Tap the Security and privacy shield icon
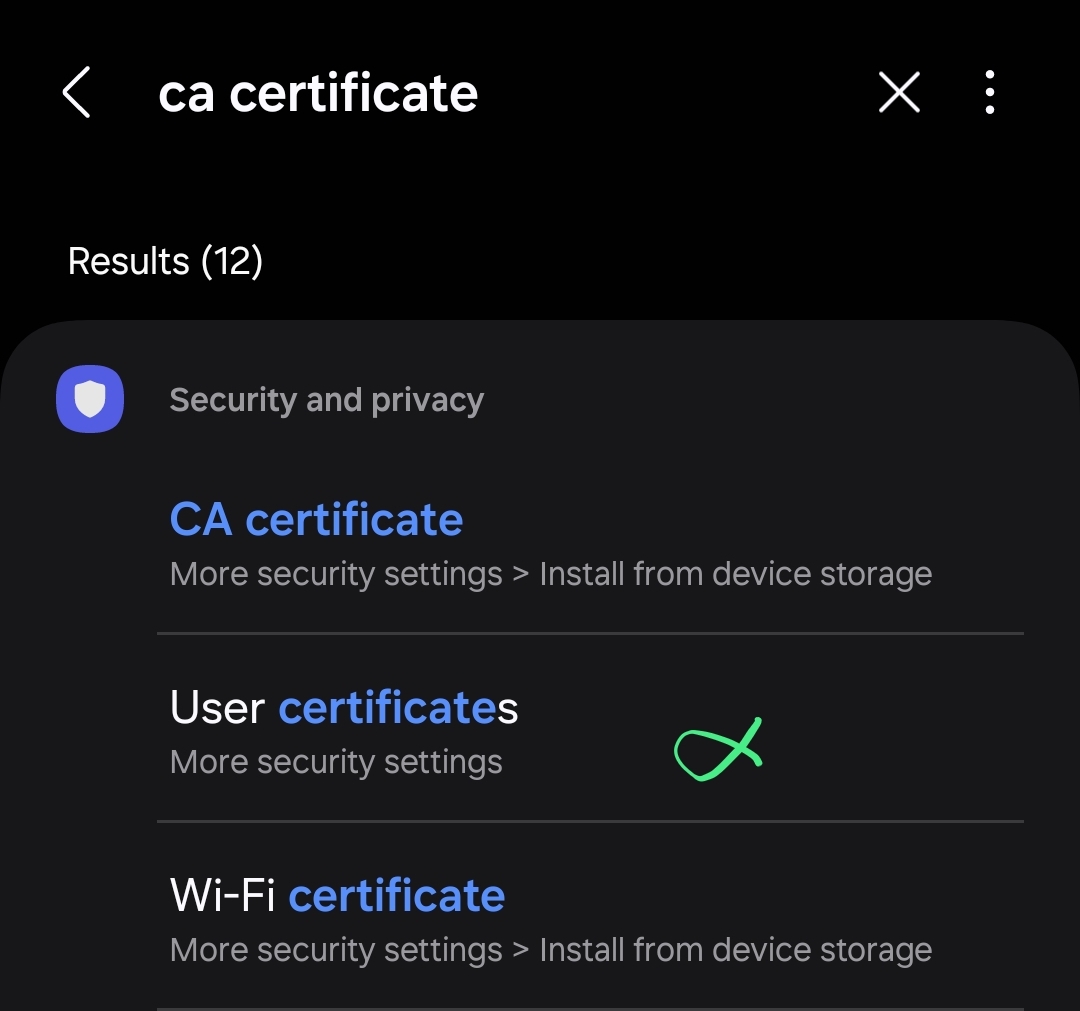 pyautogui.click(x=90, y=399)
